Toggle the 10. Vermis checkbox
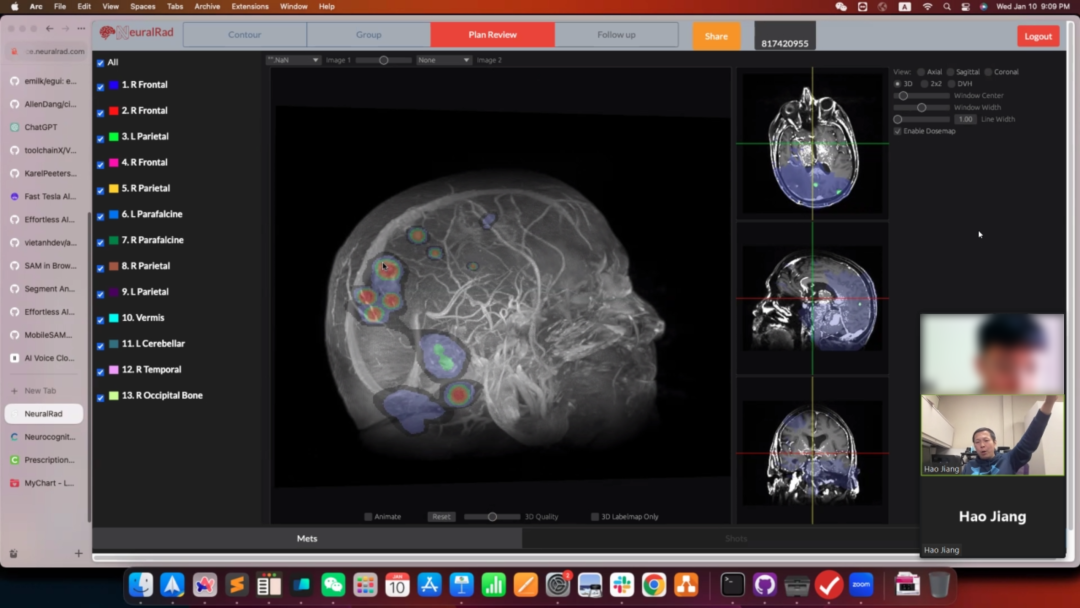 point(100,319)
